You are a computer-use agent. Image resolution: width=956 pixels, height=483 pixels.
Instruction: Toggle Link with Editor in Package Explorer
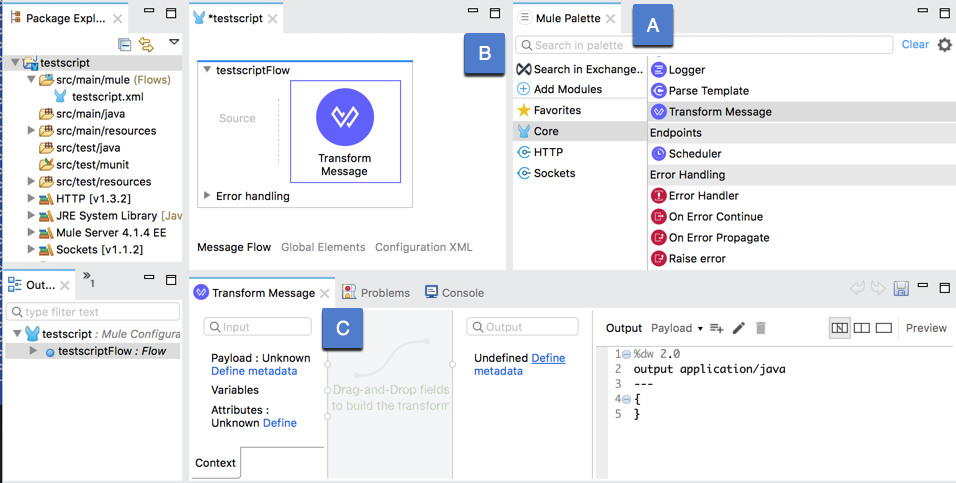click(x=146, y=45)
